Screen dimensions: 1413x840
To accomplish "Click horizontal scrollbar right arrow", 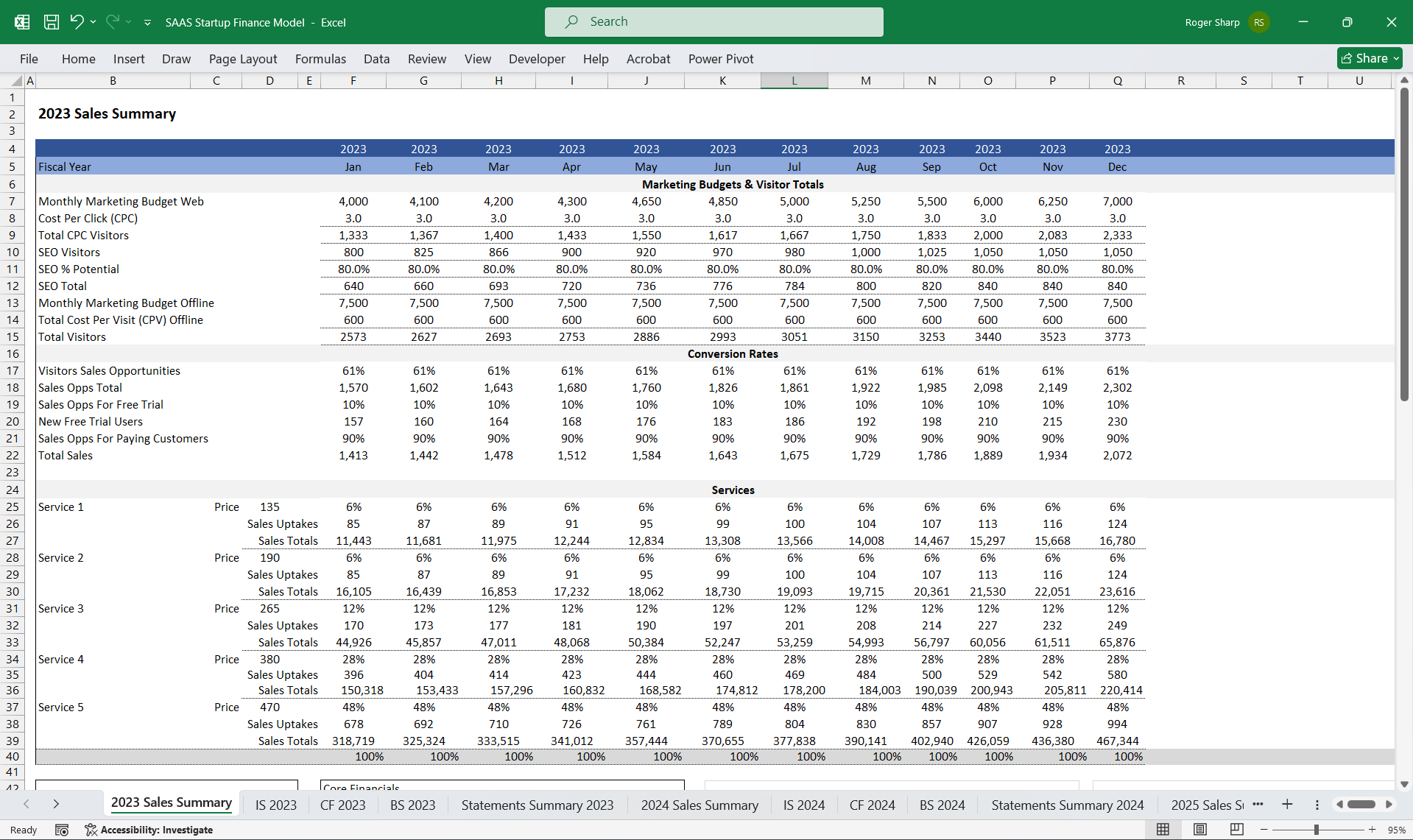I will (1389, 805).
